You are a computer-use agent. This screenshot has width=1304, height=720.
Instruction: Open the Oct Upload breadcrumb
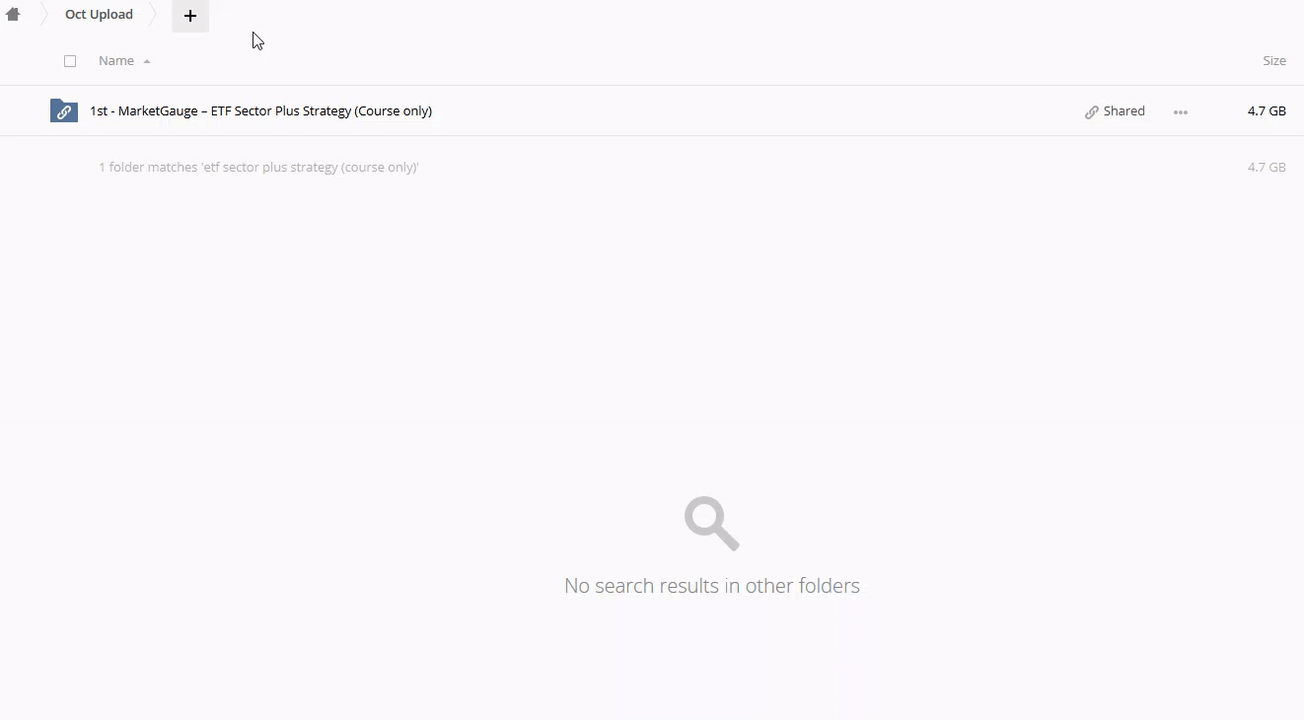(99, 15)
